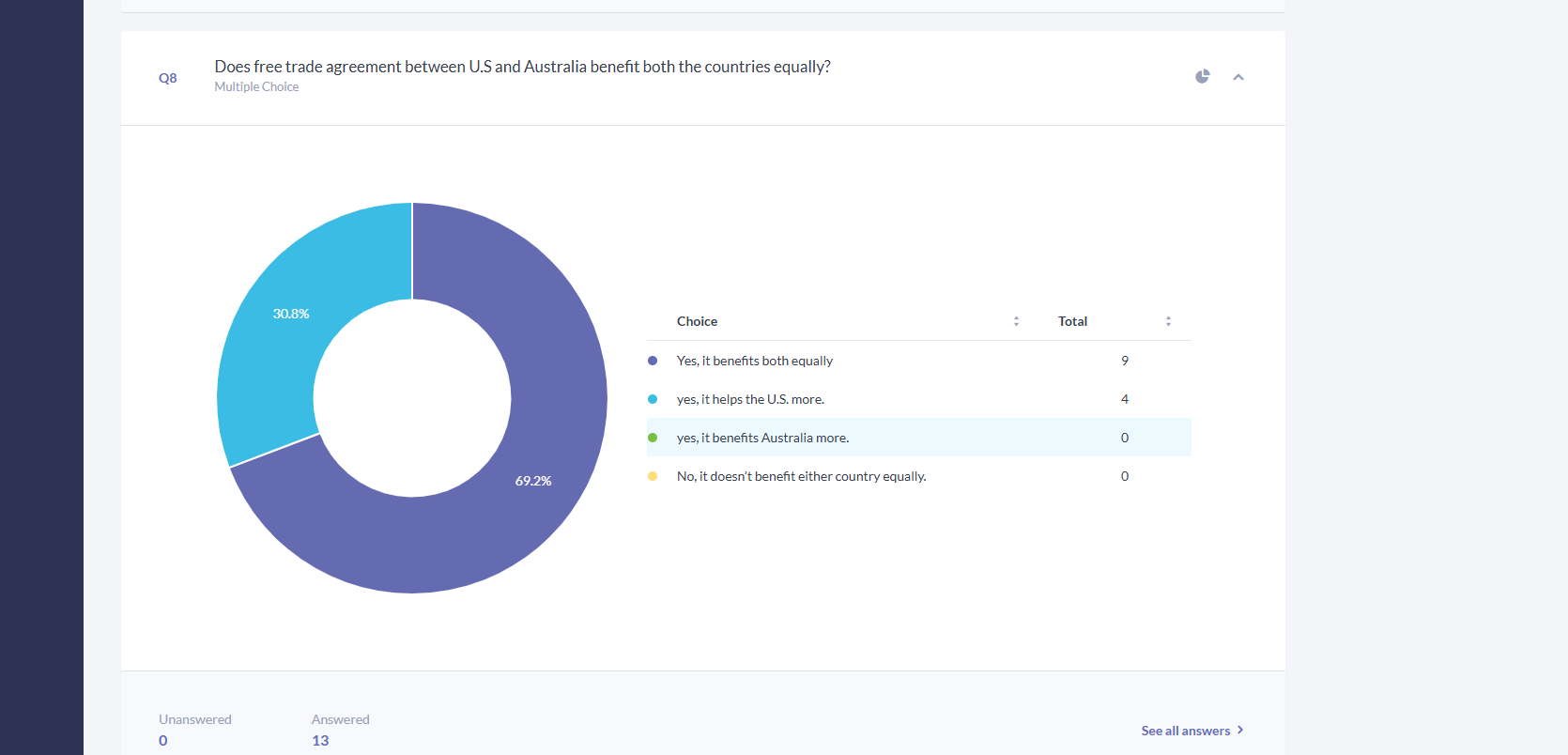Sort by the Total column arrows

[x=1168, y=321]
